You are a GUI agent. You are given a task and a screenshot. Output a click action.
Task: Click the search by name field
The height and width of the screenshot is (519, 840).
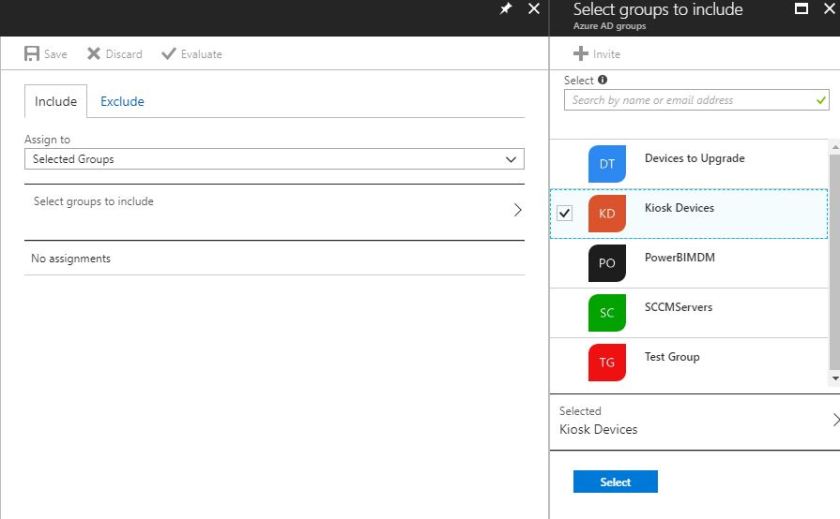[690, 100]
